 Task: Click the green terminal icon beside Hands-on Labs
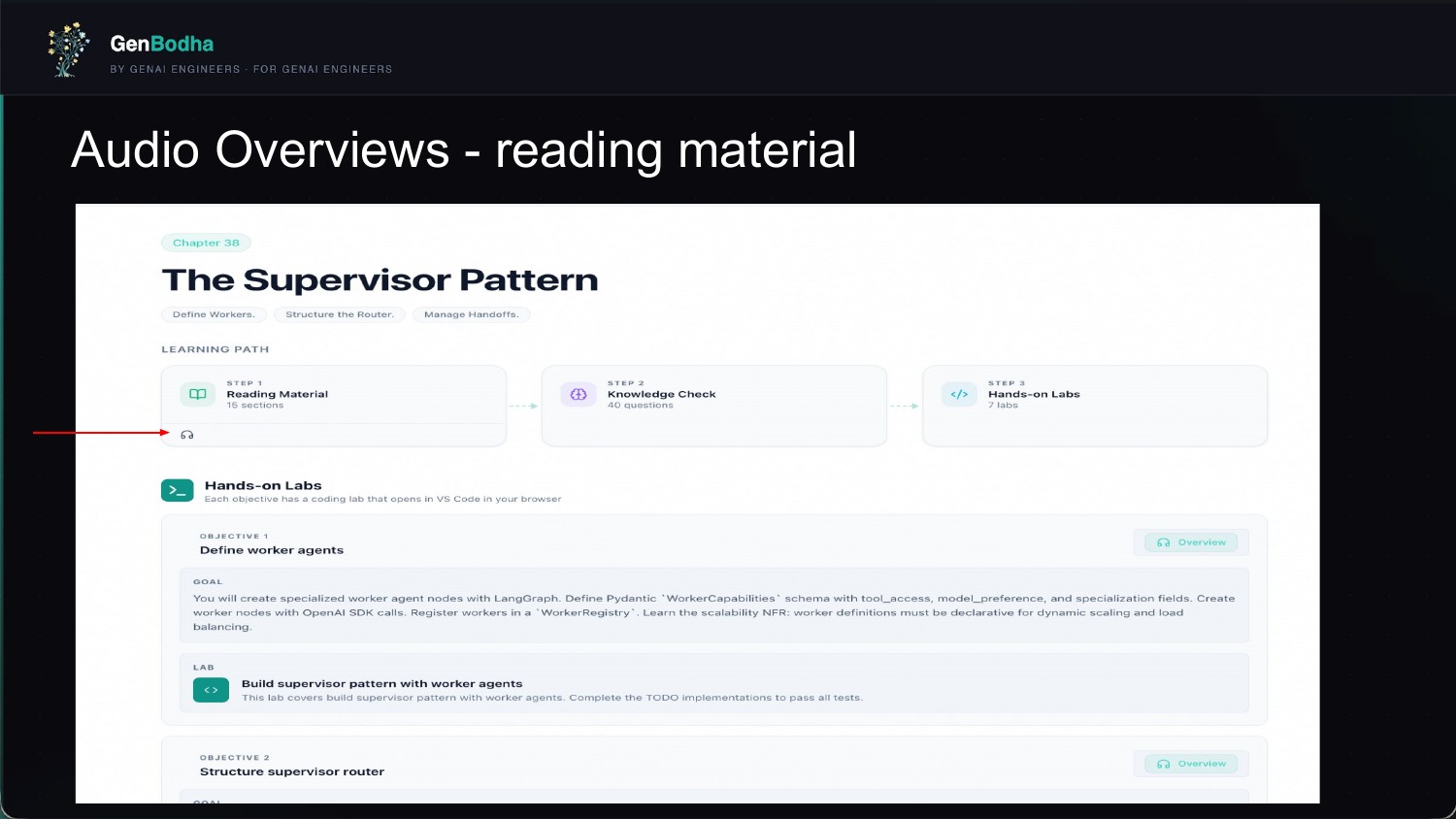(178, 491)
